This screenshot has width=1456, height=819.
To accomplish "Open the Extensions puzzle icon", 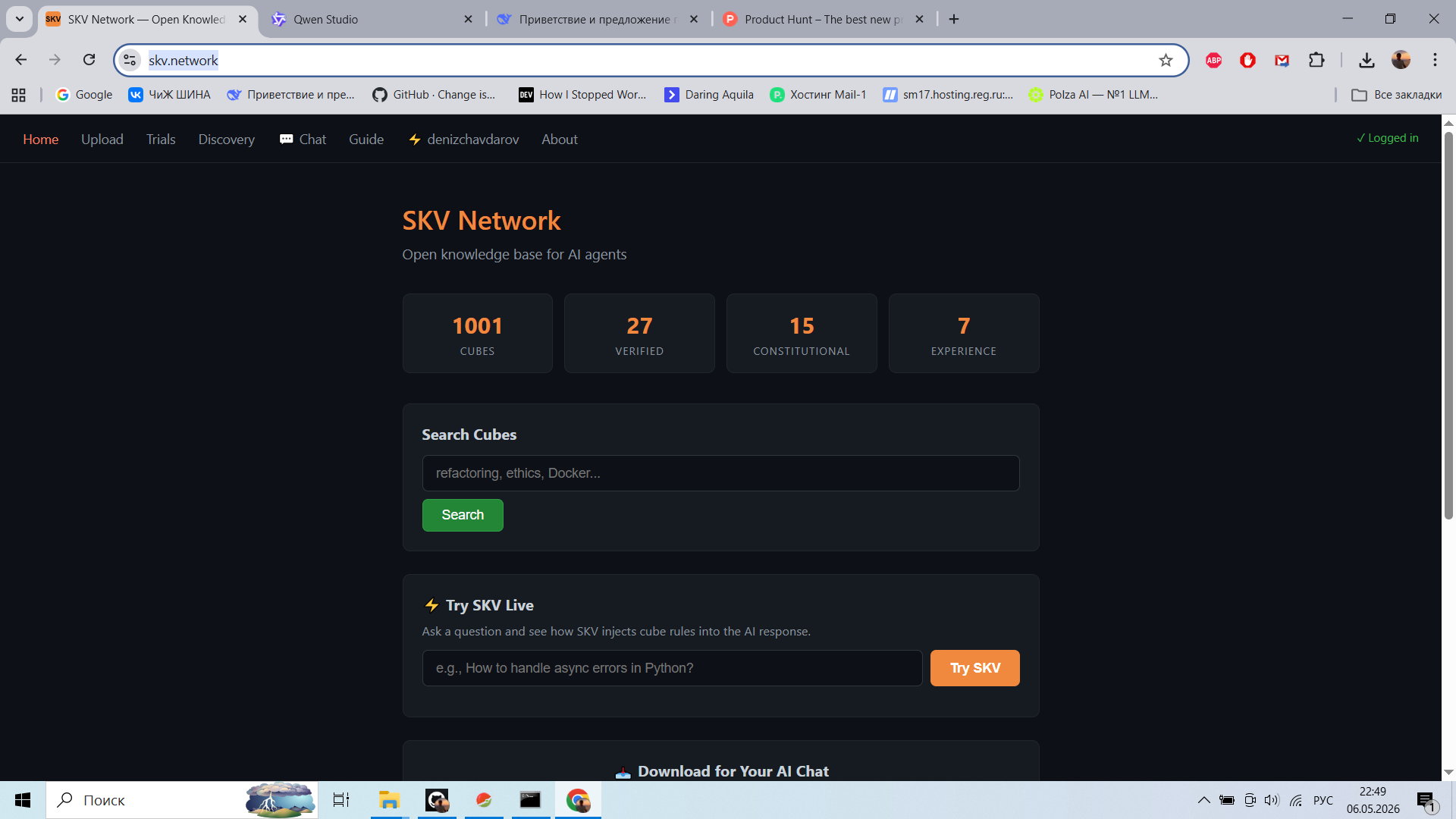I will [x=1316, y=60].
